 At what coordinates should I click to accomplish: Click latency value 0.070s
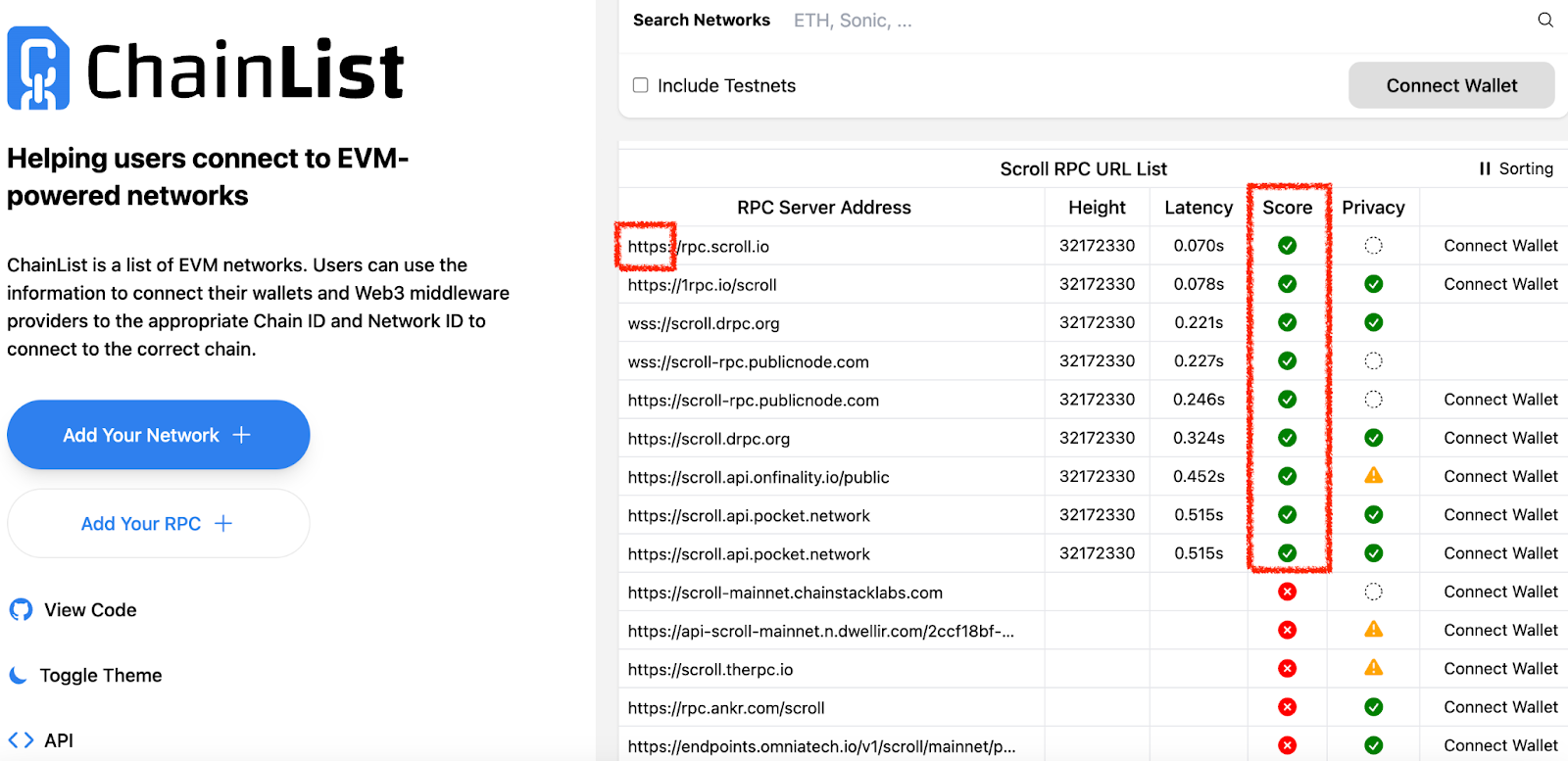click(1199, 246)
